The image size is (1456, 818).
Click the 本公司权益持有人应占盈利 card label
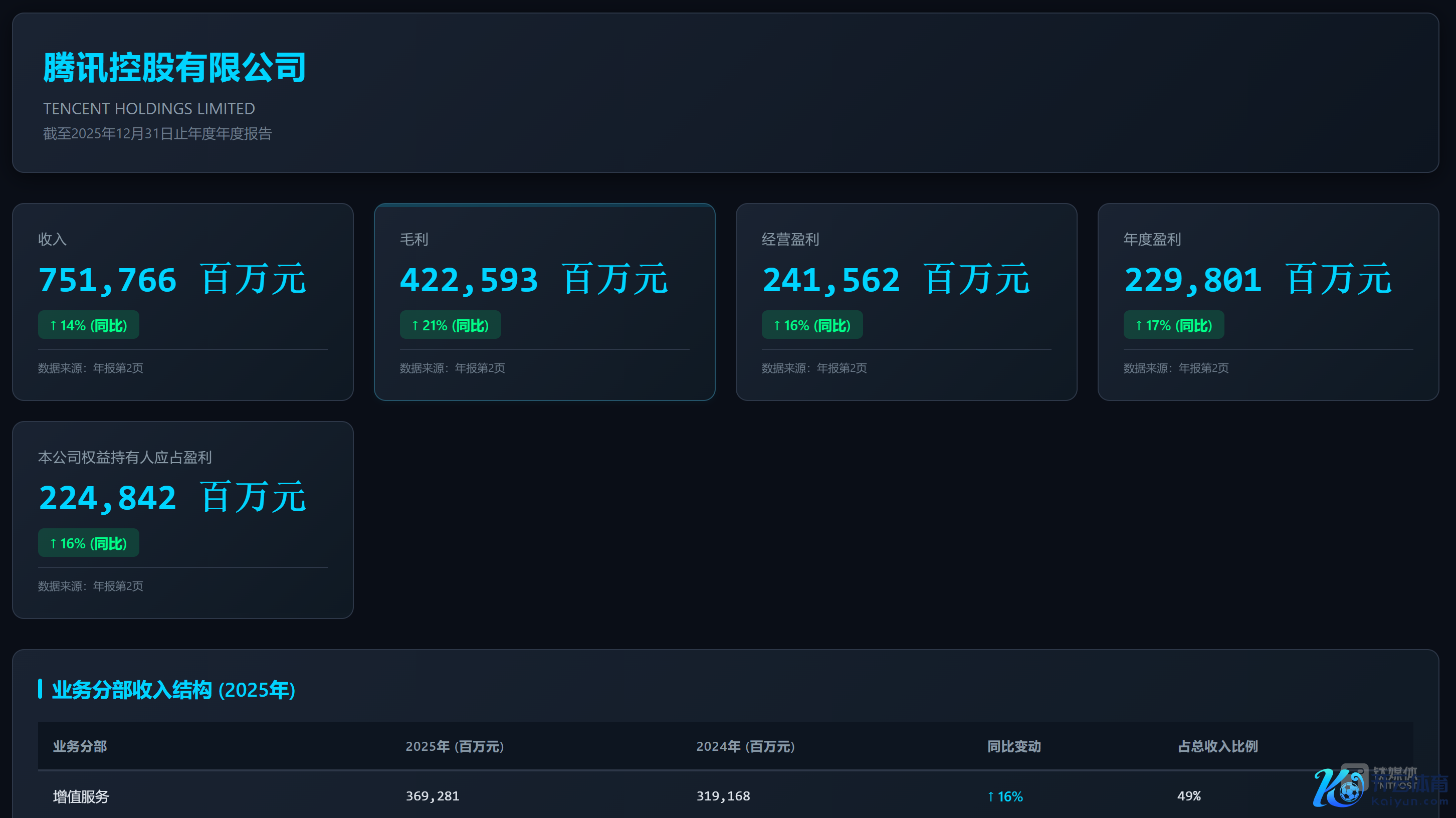tap(125, 457)
